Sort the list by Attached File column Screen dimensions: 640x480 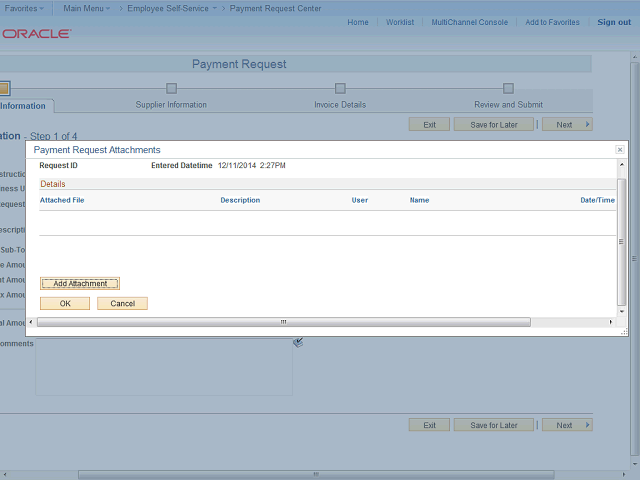pos(62,200)
